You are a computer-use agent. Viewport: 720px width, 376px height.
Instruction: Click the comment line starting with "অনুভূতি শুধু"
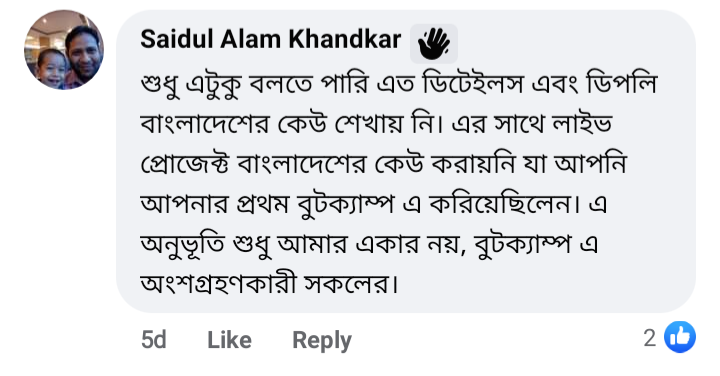coord(370,245)
